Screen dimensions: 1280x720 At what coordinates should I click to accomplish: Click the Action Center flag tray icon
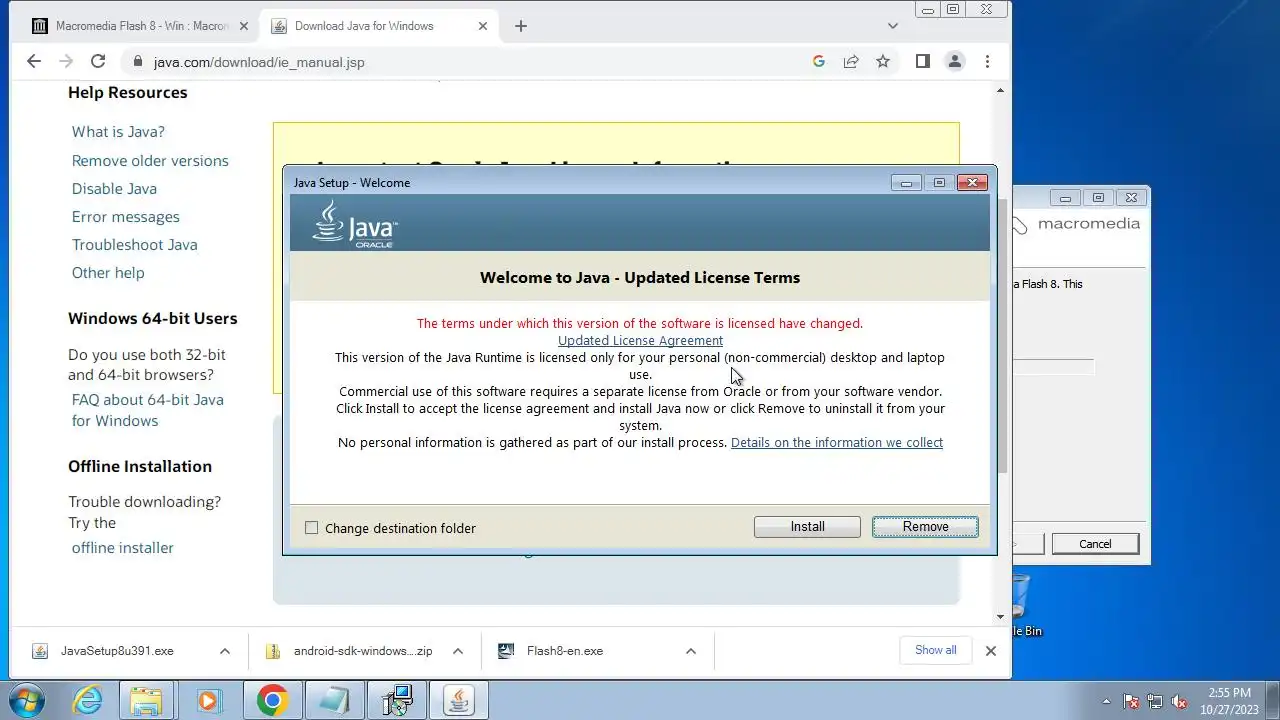1132,702
